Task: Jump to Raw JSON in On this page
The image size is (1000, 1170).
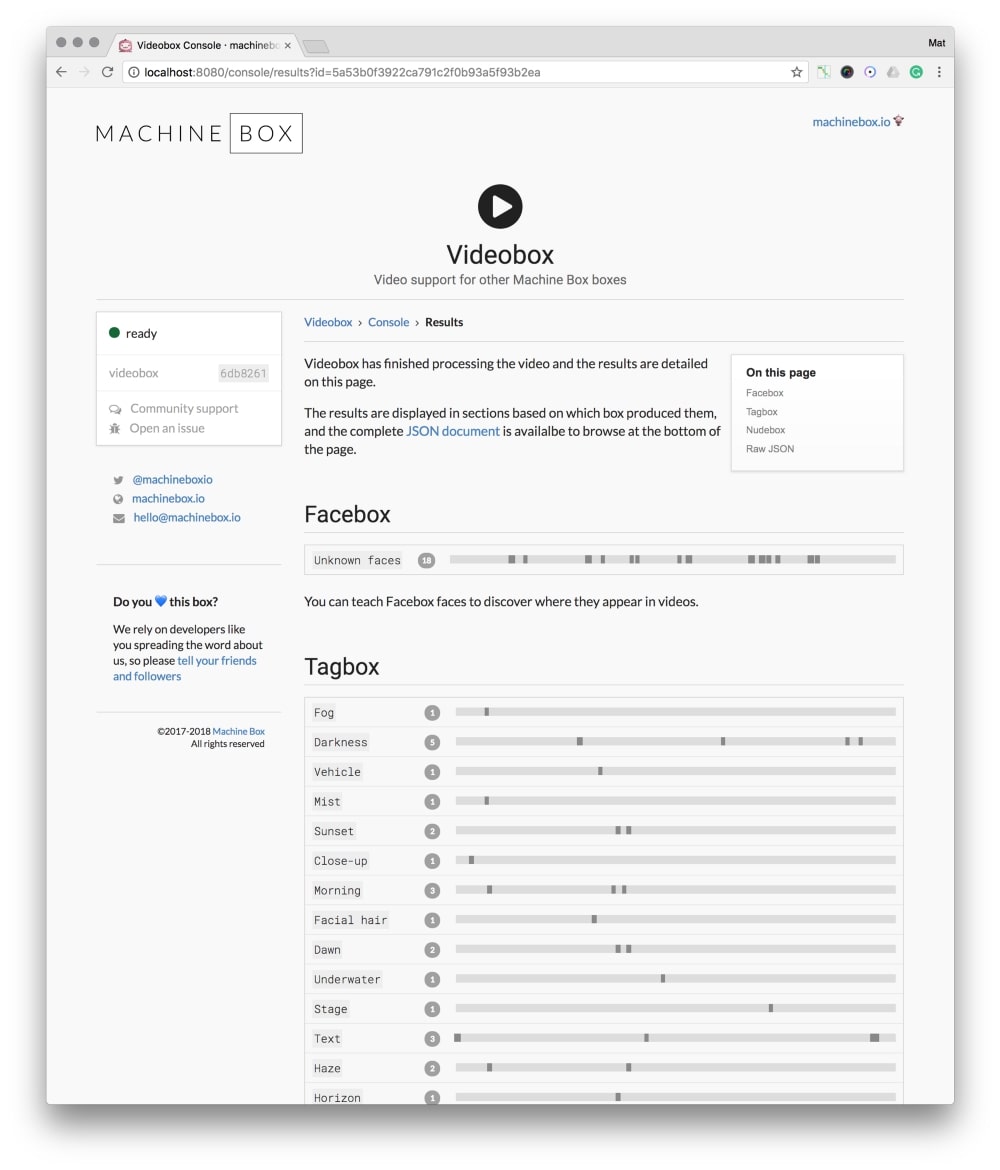Action: (x=769, y=448)
